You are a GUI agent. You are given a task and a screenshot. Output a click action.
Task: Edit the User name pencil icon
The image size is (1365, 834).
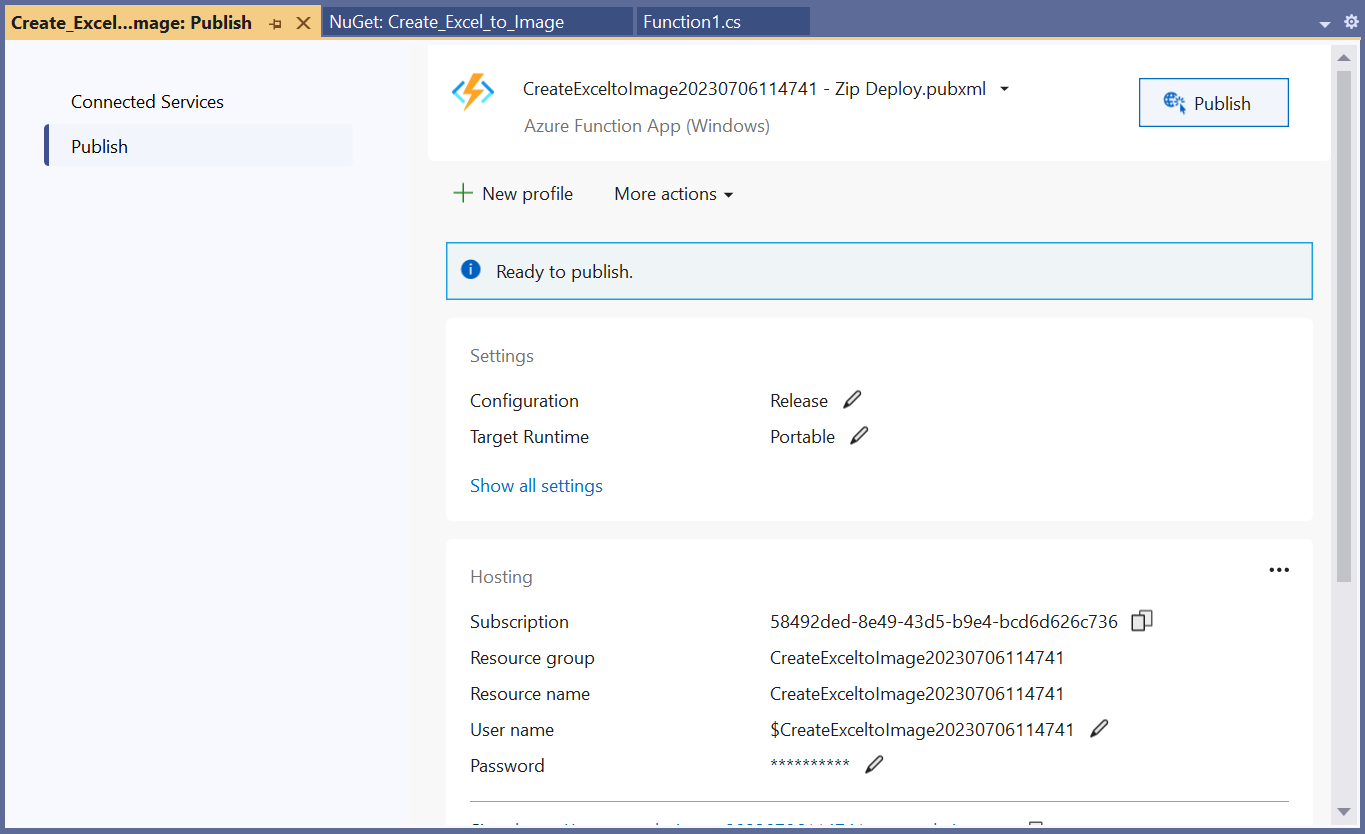click(1099, 729)
